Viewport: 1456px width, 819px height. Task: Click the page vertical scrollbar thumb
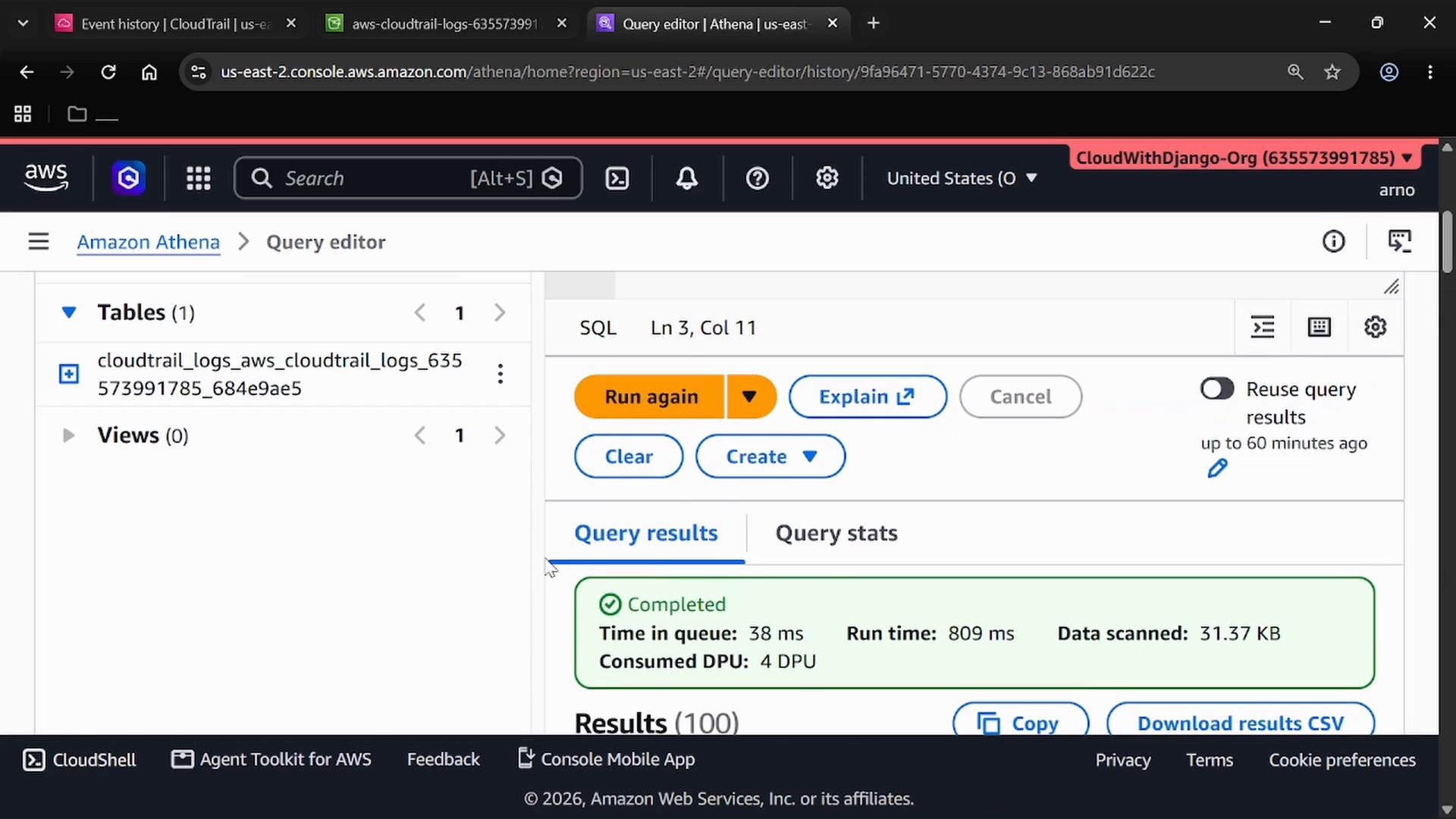click(1447, 243)
